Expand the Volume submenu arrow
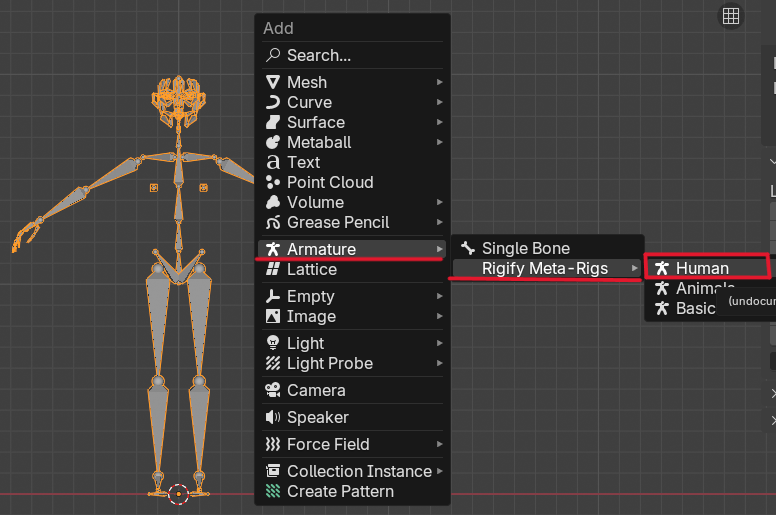Screen dimensions: 776x515 point(439,202)
